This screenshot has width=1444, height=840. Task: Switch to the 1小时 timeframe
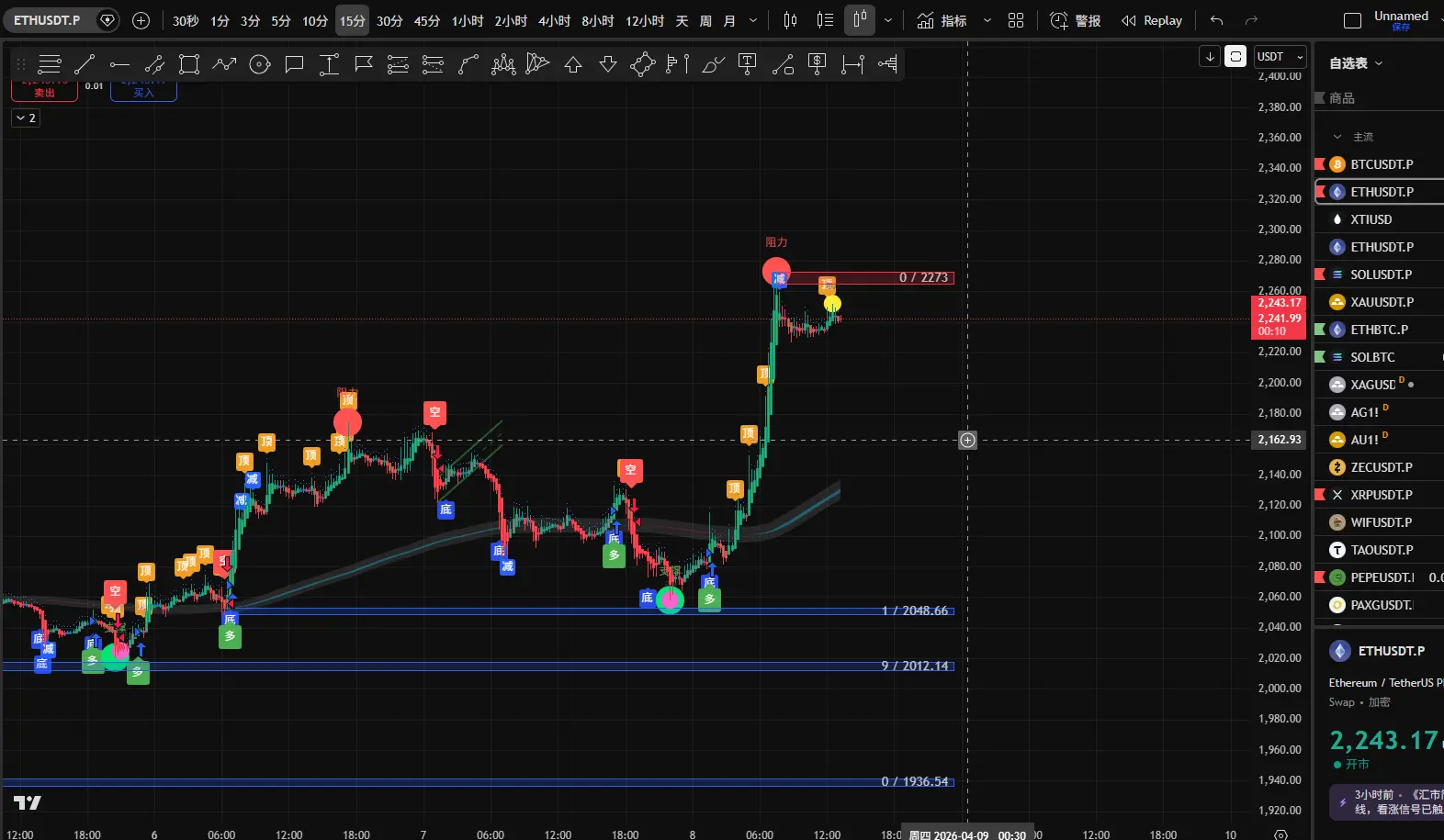point(467,20)
